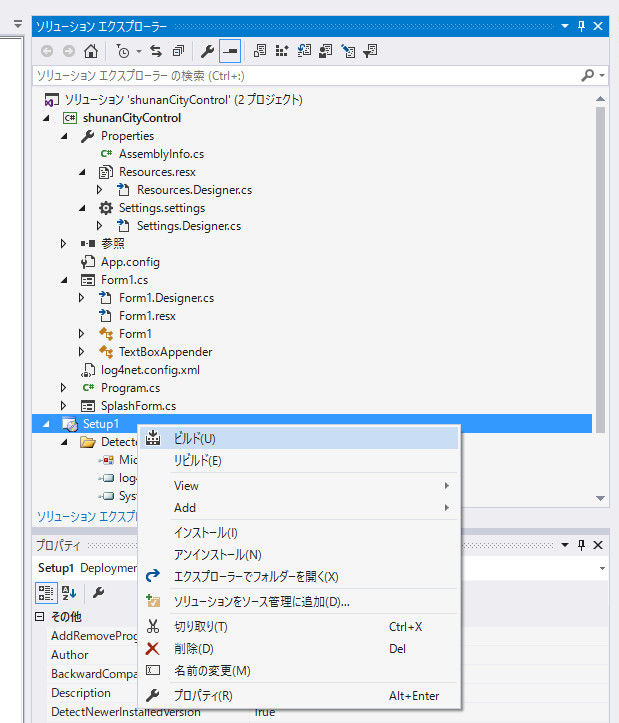Select App.config file

(x=131, y=262)
